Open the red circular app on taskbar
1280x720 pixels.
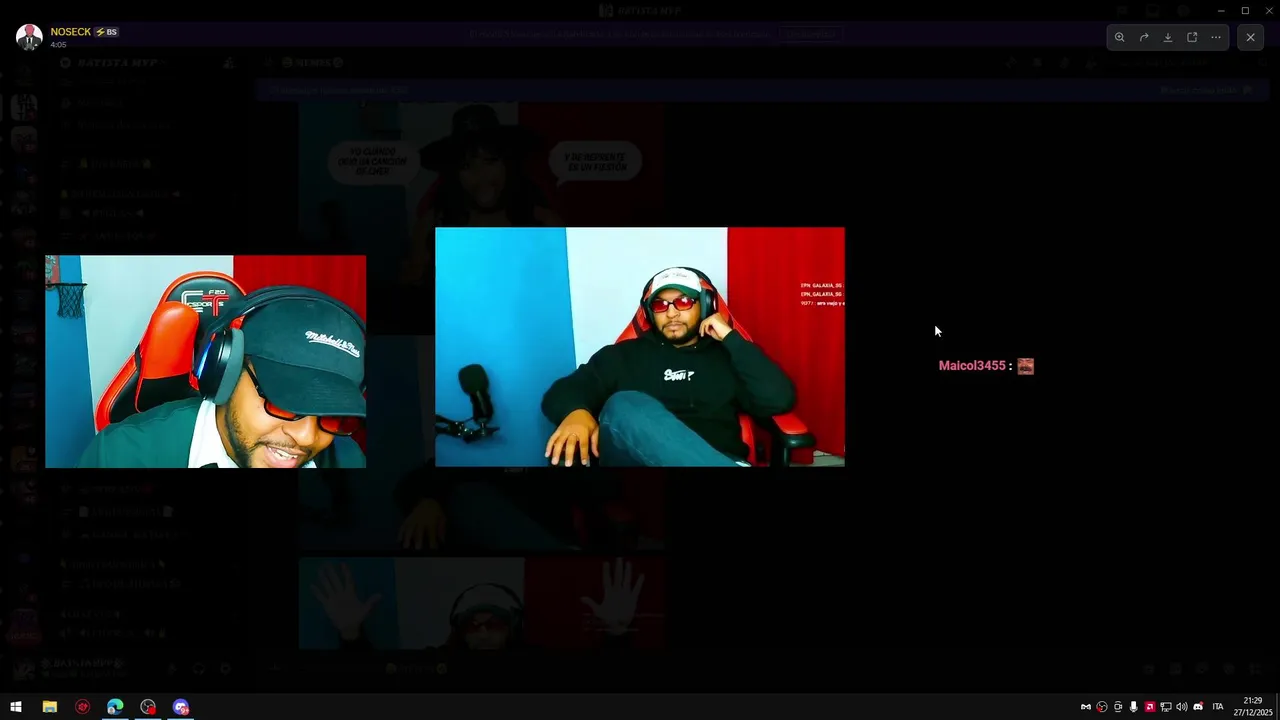click(x=82, y=707)
